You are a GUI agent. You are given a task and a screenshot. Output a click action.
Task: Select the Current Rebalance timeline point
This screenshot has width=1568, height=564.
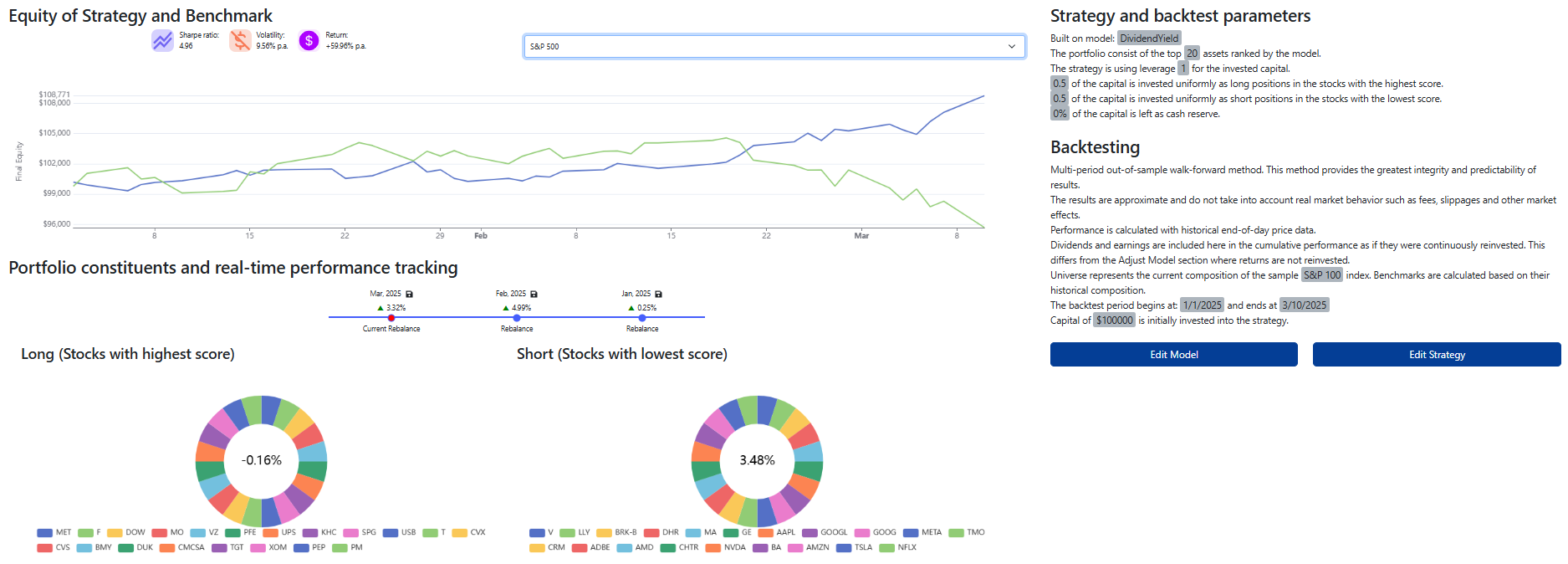coord(391,318)
